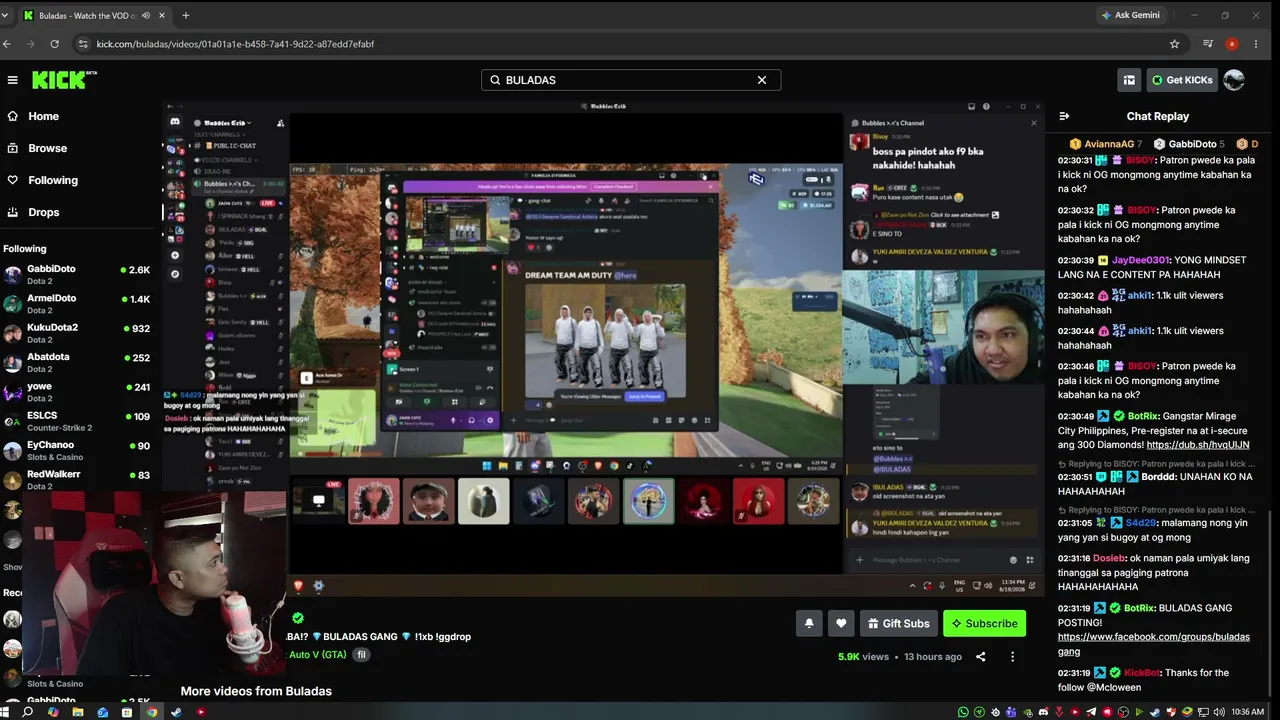Screen dimensions: 1280x720
Task: Open the Kick hamburger sidebar menu
Action: (12, 80)
